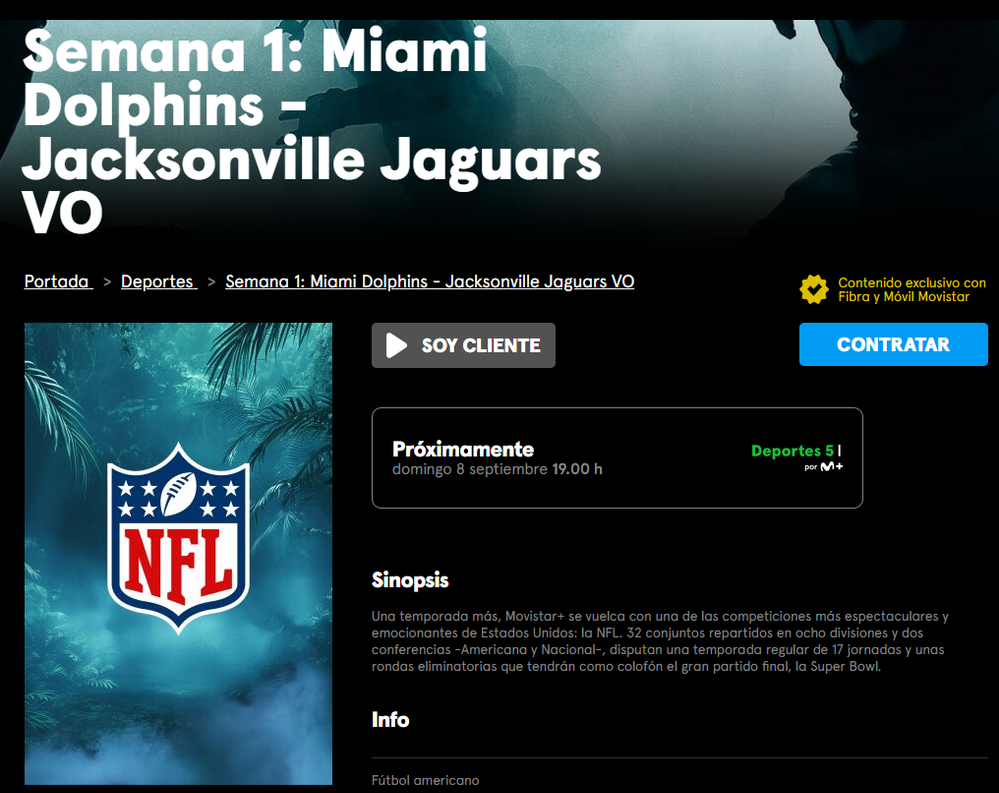
Task: Click the Info section heading
Action: (x=391, y=720)
